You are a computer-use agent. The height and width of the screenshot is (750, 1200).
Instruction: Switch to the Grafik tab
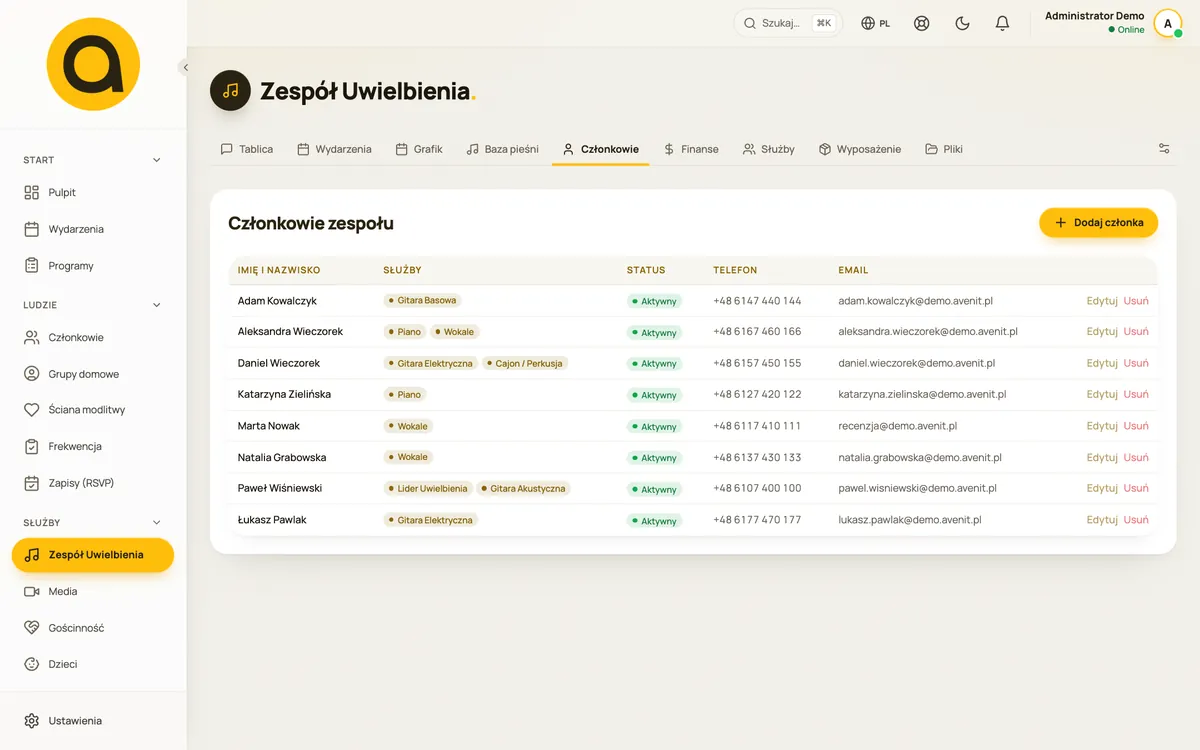coord(419,149)
